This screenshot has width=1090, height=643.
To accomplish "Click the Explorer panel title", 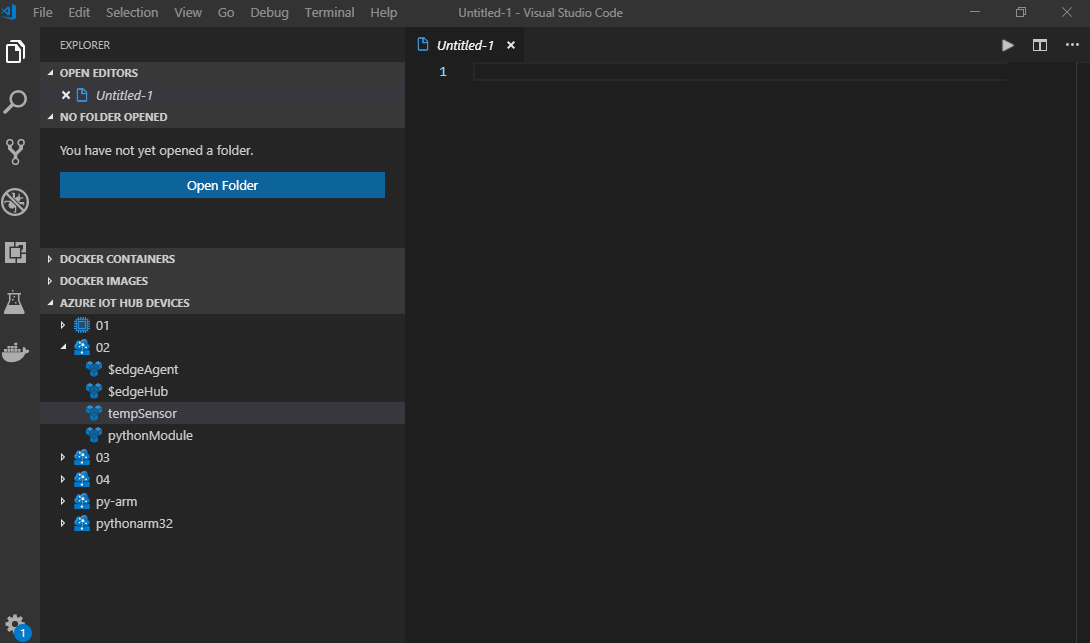I will pos(85,45).
